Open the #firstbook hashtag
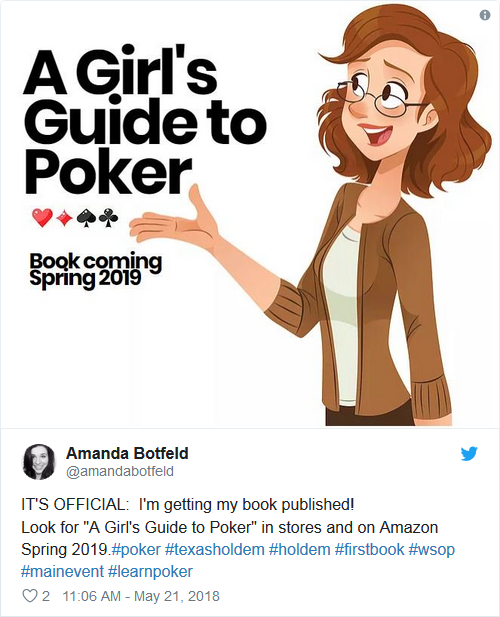The height and width of the screenshot is (617, 500). tap(369, 549)
